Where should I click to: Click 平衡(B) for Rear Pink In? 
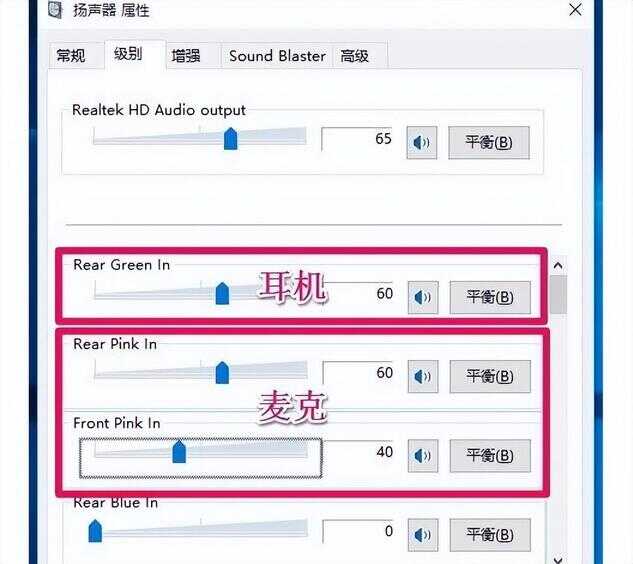tap(490, 377)
